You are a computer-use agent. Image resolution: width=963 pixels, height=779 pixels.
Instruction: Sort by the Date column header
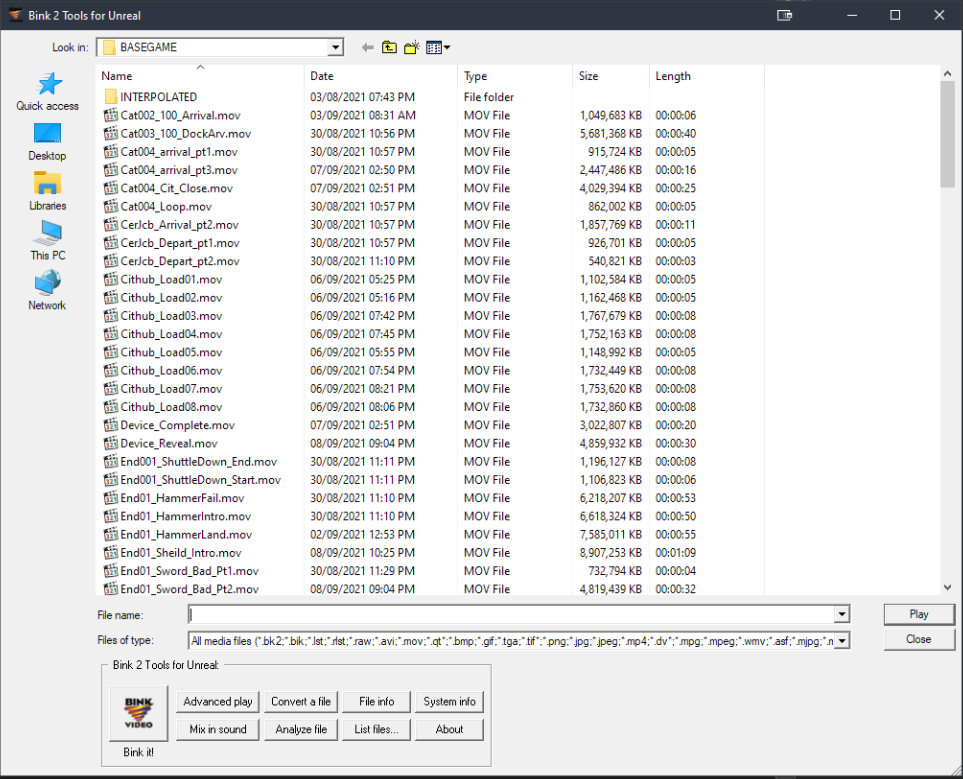click(x=380, y=76)
